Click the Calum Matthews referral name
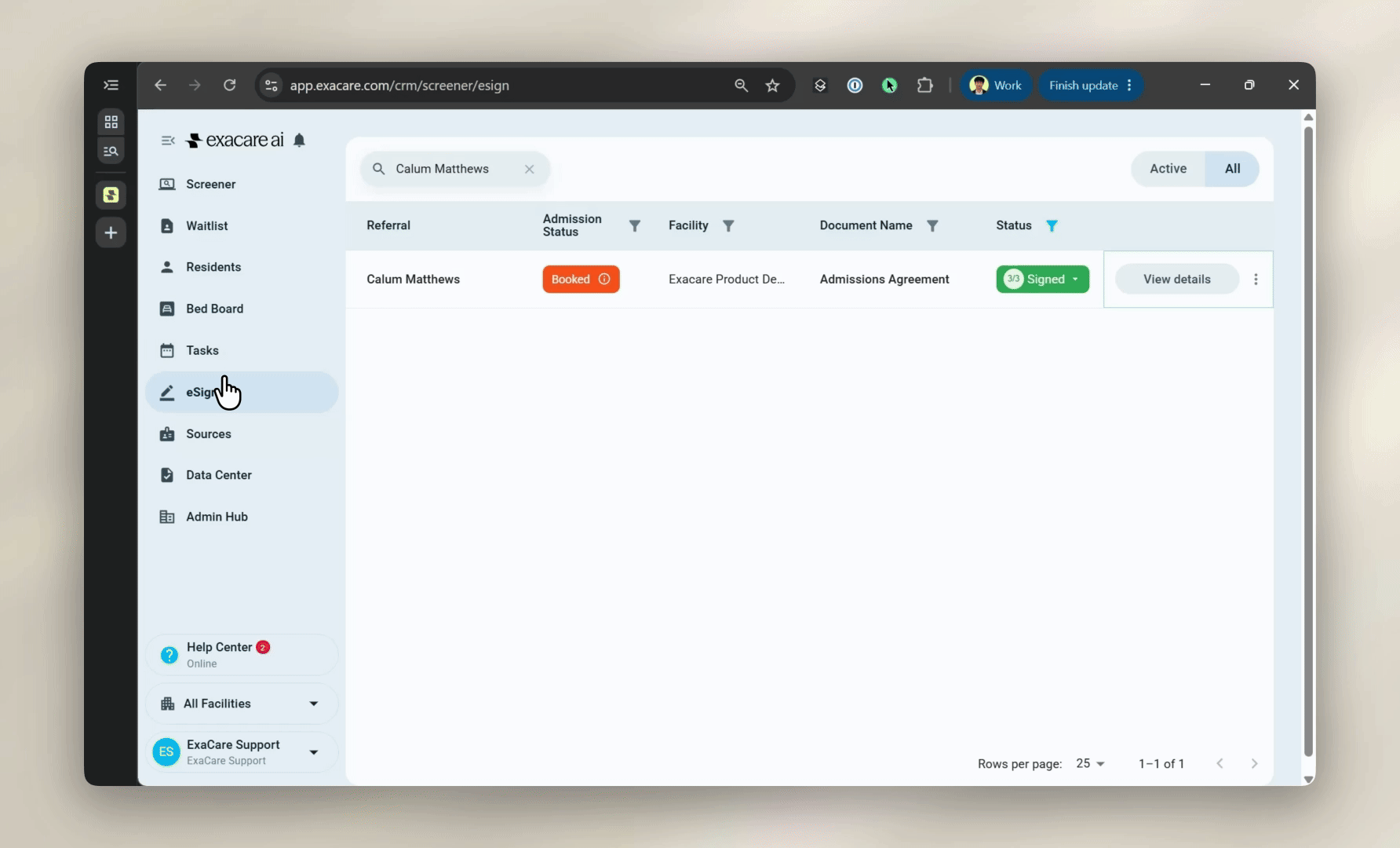Screen dimensions: 1400x848 click(x=413, y=280)
